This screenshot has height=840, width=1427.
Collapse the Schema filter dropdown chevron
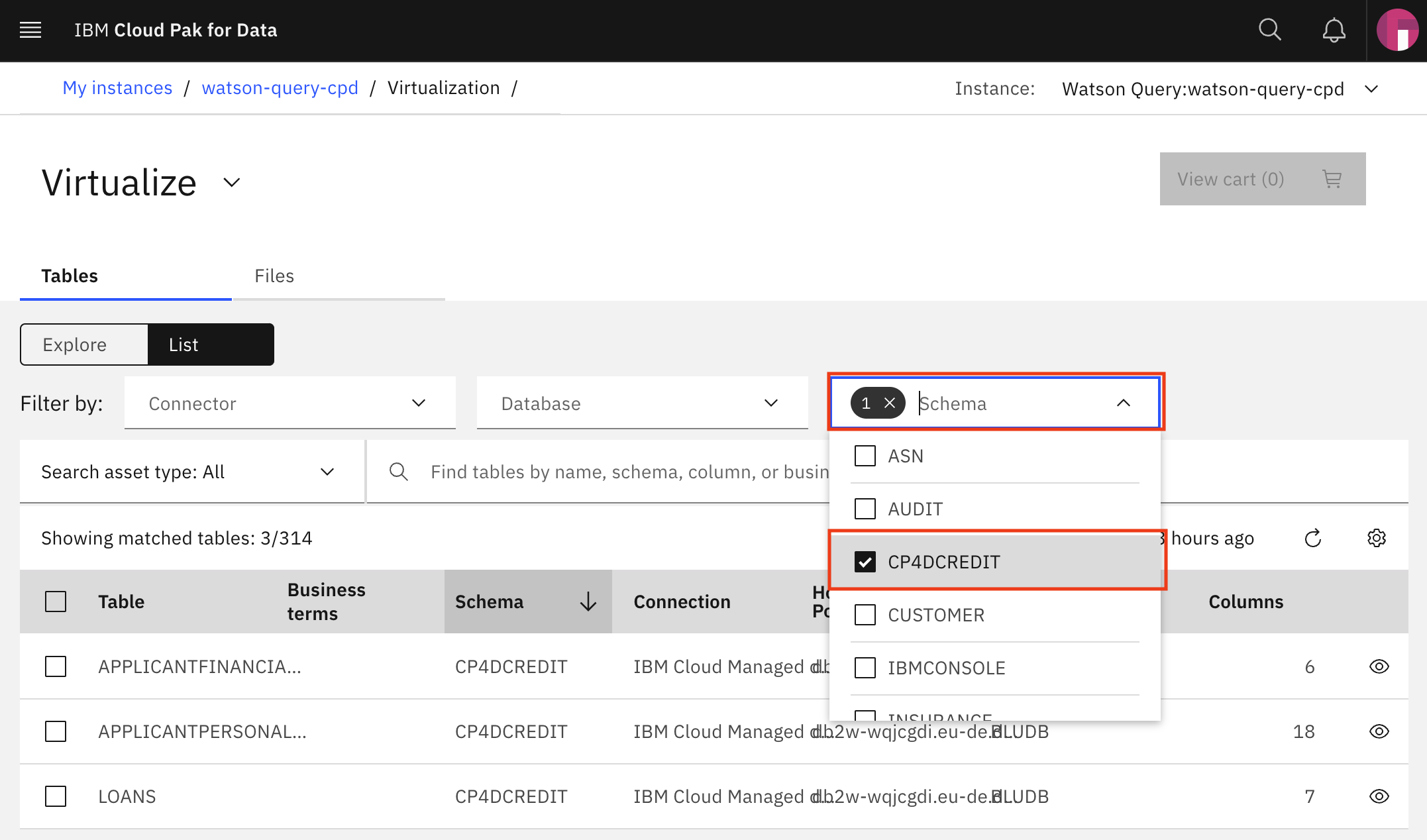pos(1124,403)
